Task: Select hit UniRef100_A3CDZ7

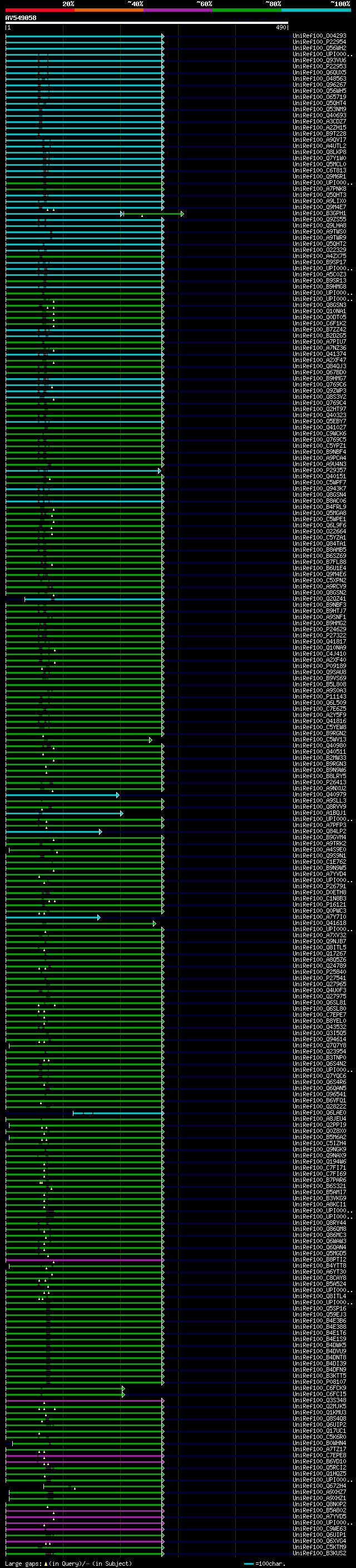Action: (319, 122)
